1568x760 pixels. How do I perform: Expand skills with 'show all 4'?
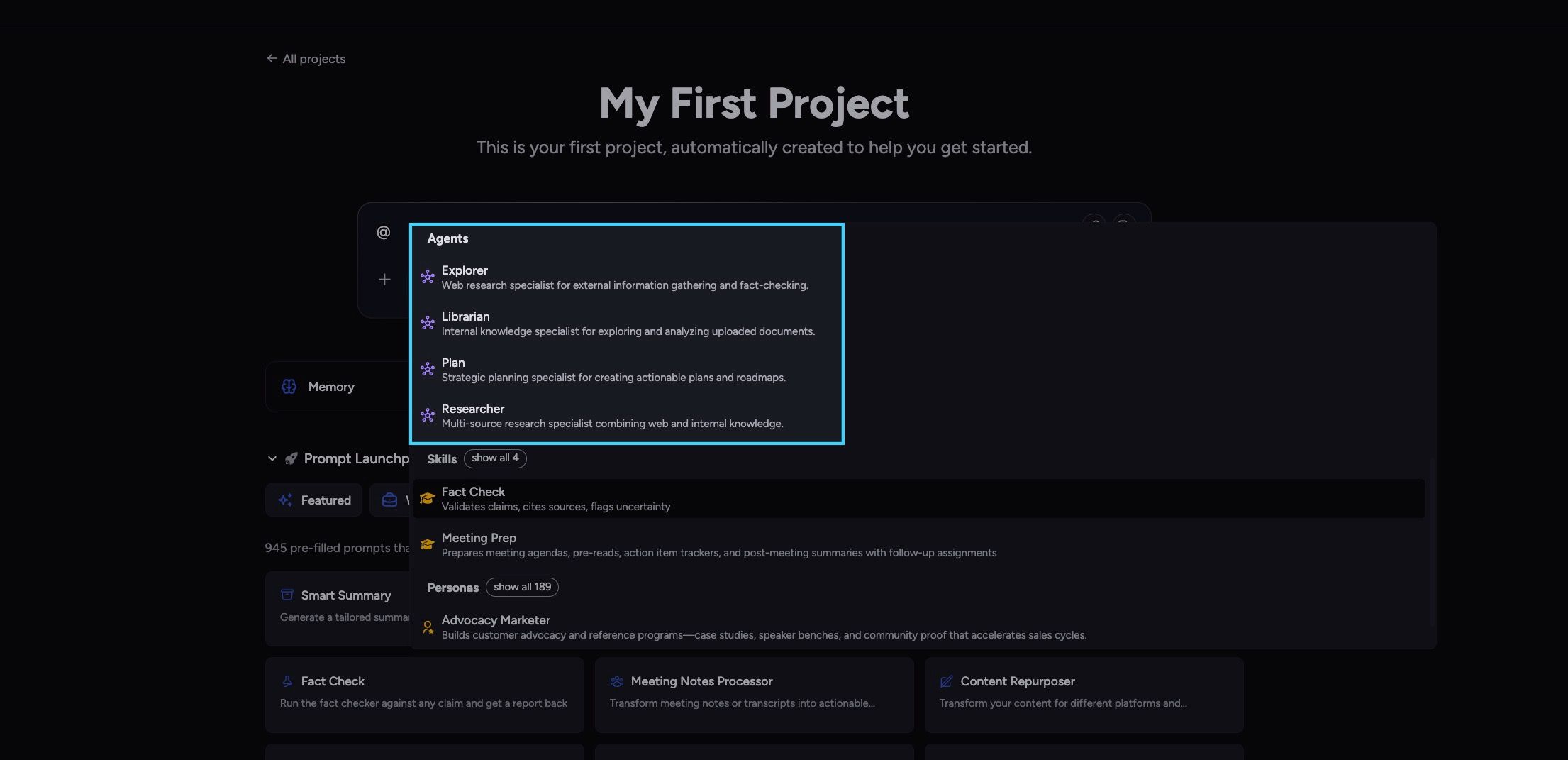pos(495,458)
